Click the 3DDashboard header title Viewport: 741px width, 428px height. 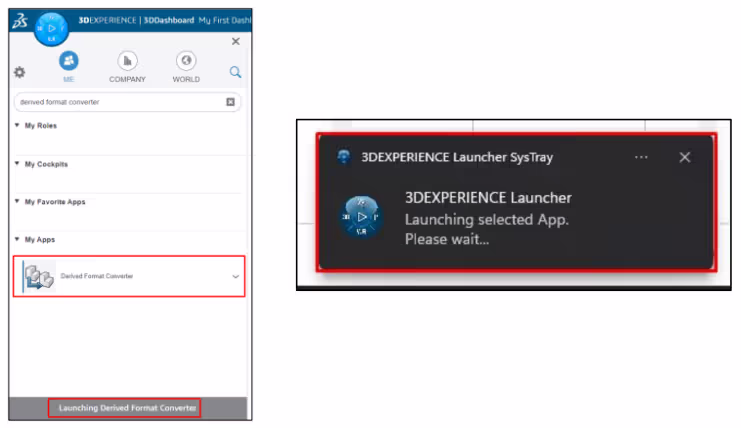click(169, 20)
